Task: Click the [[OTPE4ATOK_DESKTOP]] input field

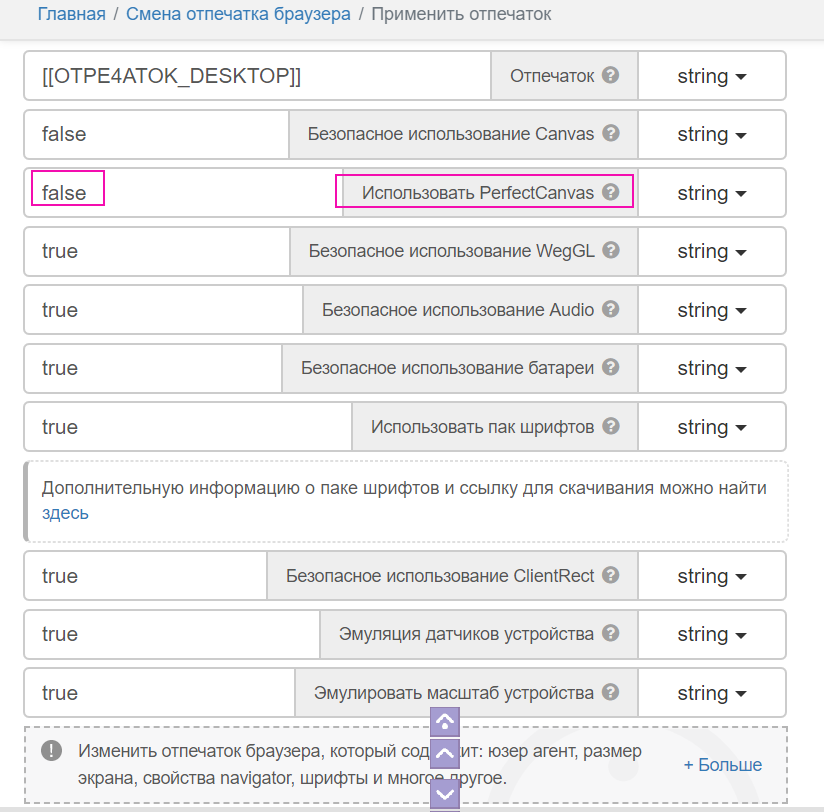Action: pos(257,76)
